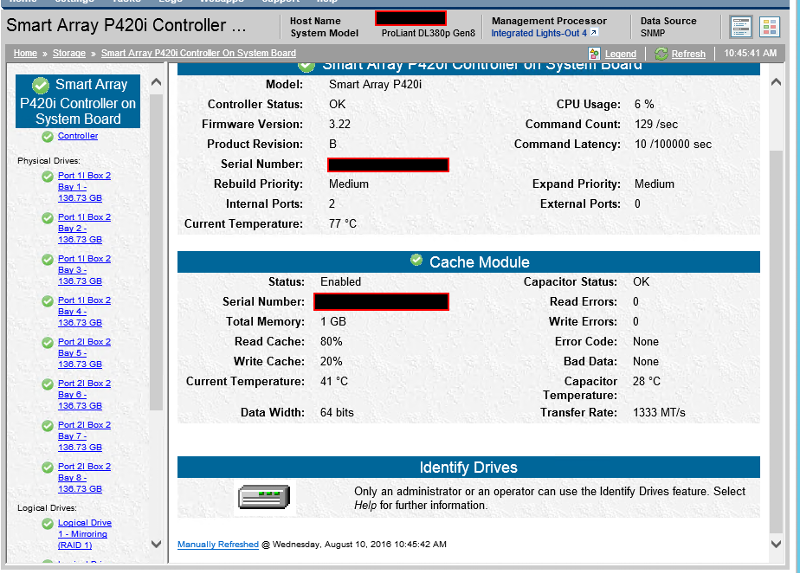Click the Identify Drives section header
Viewport: 800px width, 573px height.
tap(468, 467)
